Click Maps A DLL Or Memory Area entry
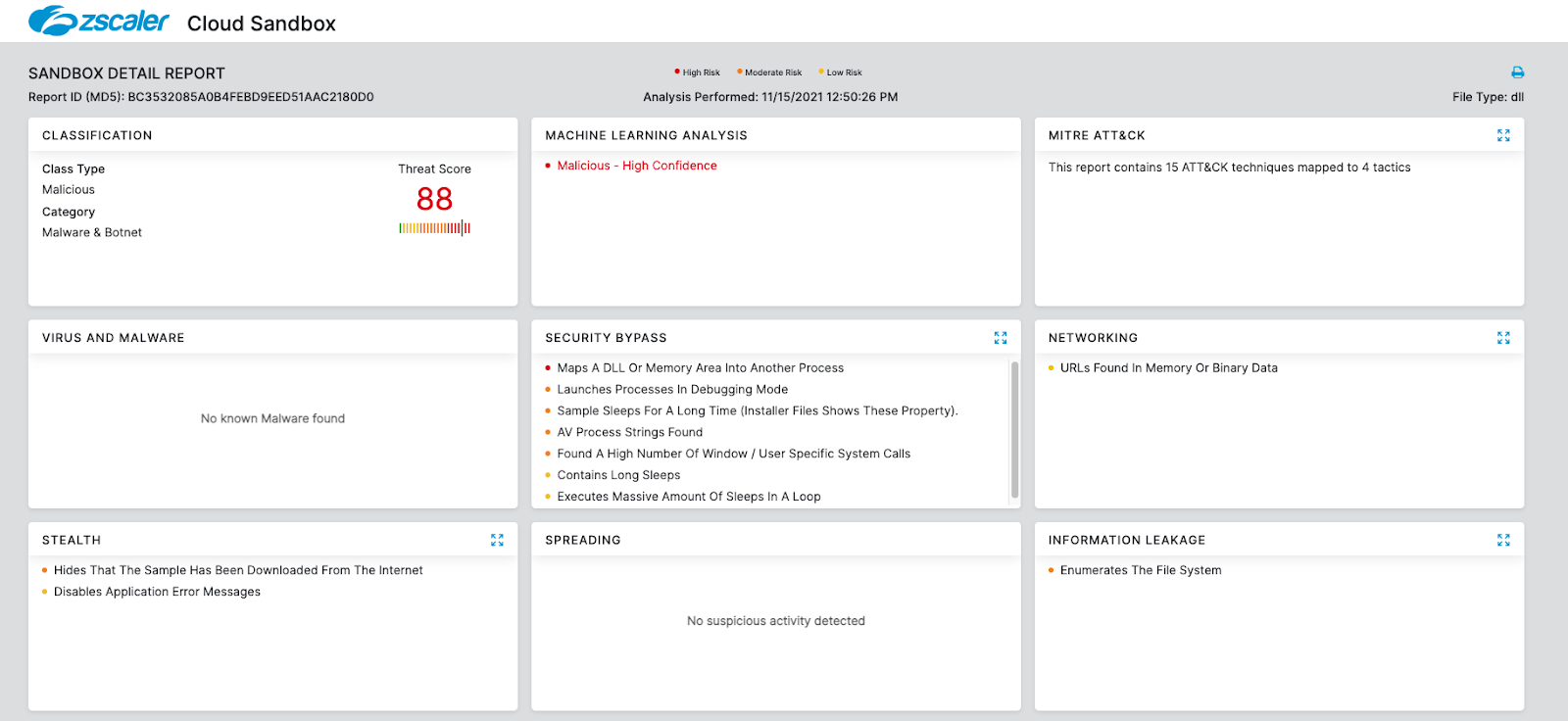Screen dimensions: 1568x721 [700, 368]
